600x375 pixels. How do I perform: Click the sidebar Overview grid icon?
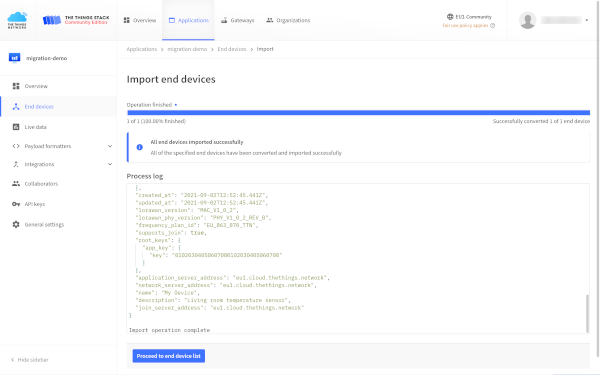(x=16, y=86)
